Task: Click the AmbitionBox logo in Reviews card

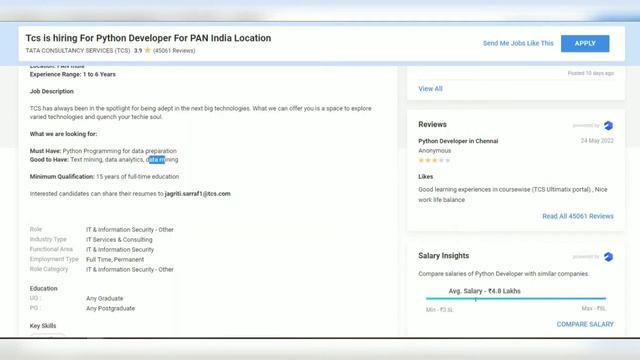Action: pos(608,125)
